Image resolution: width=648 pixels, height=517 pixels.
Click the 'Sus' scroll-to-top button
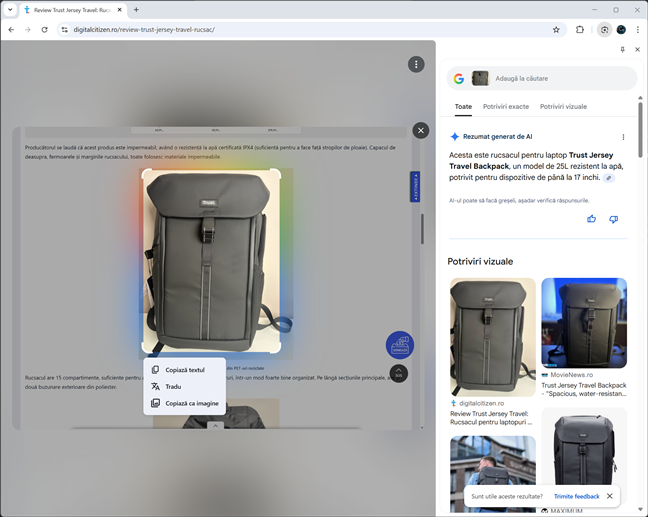point(398,374)
